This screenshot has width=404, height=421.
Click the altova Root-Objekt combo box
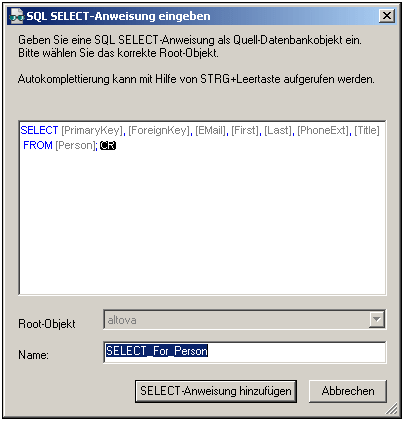click(x=245, y=320)
